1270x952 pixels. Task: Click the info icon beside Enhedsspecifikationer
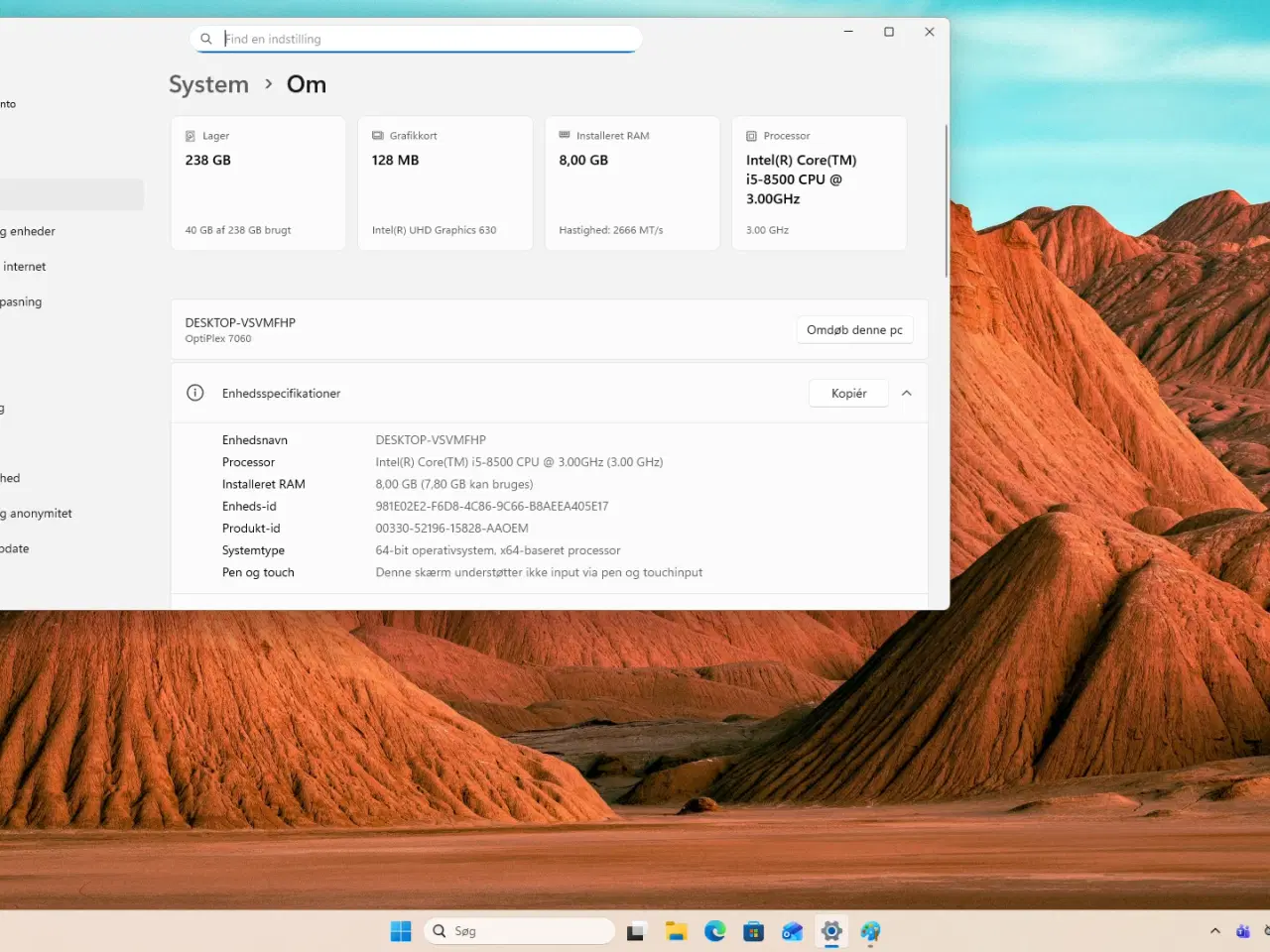click(x=194, y=393)
